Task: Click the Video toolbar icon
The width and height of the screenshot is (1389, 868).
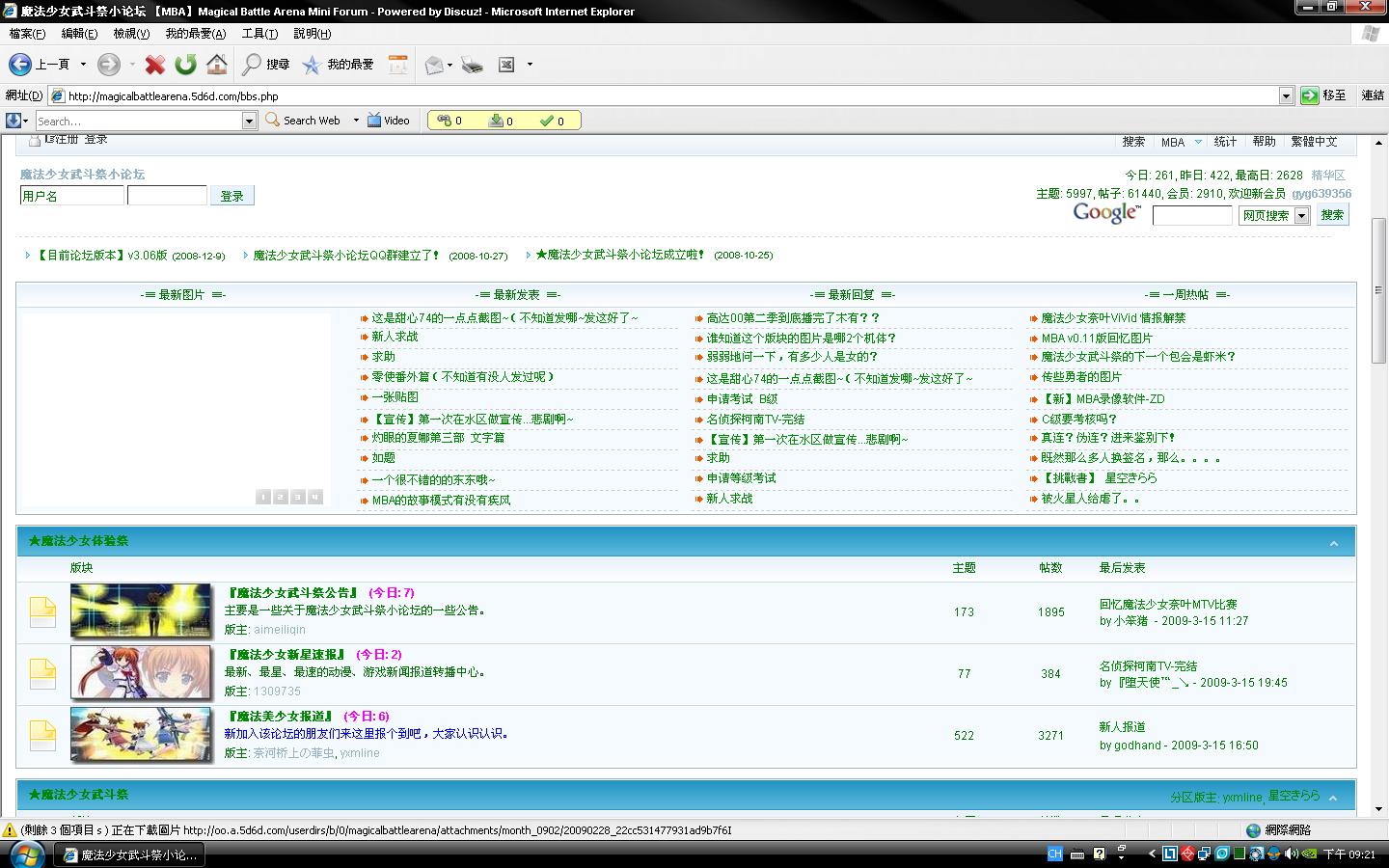Action: [x=389, y=121]
